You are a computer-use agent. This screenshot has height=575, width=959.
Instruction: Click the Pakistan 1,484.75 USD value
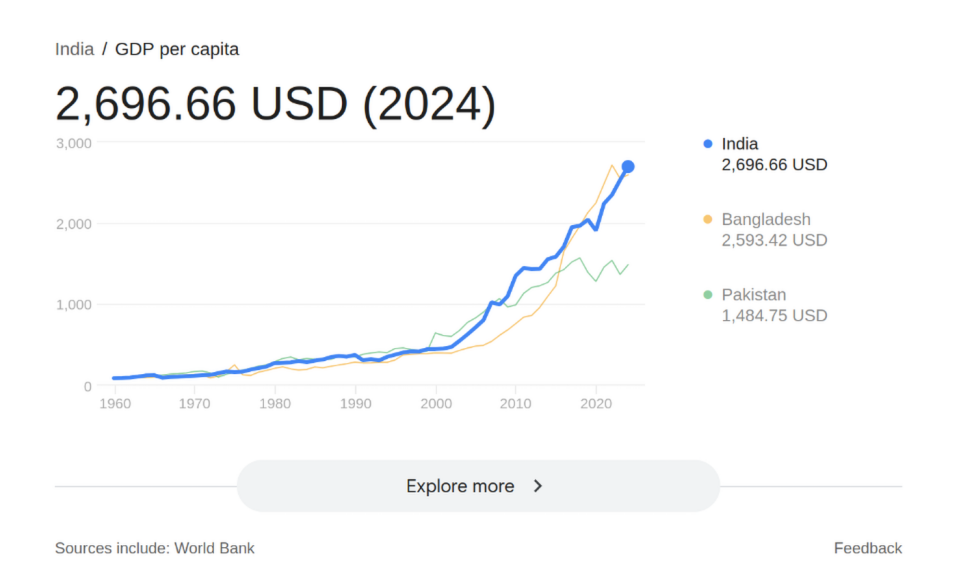coord(774,316)
